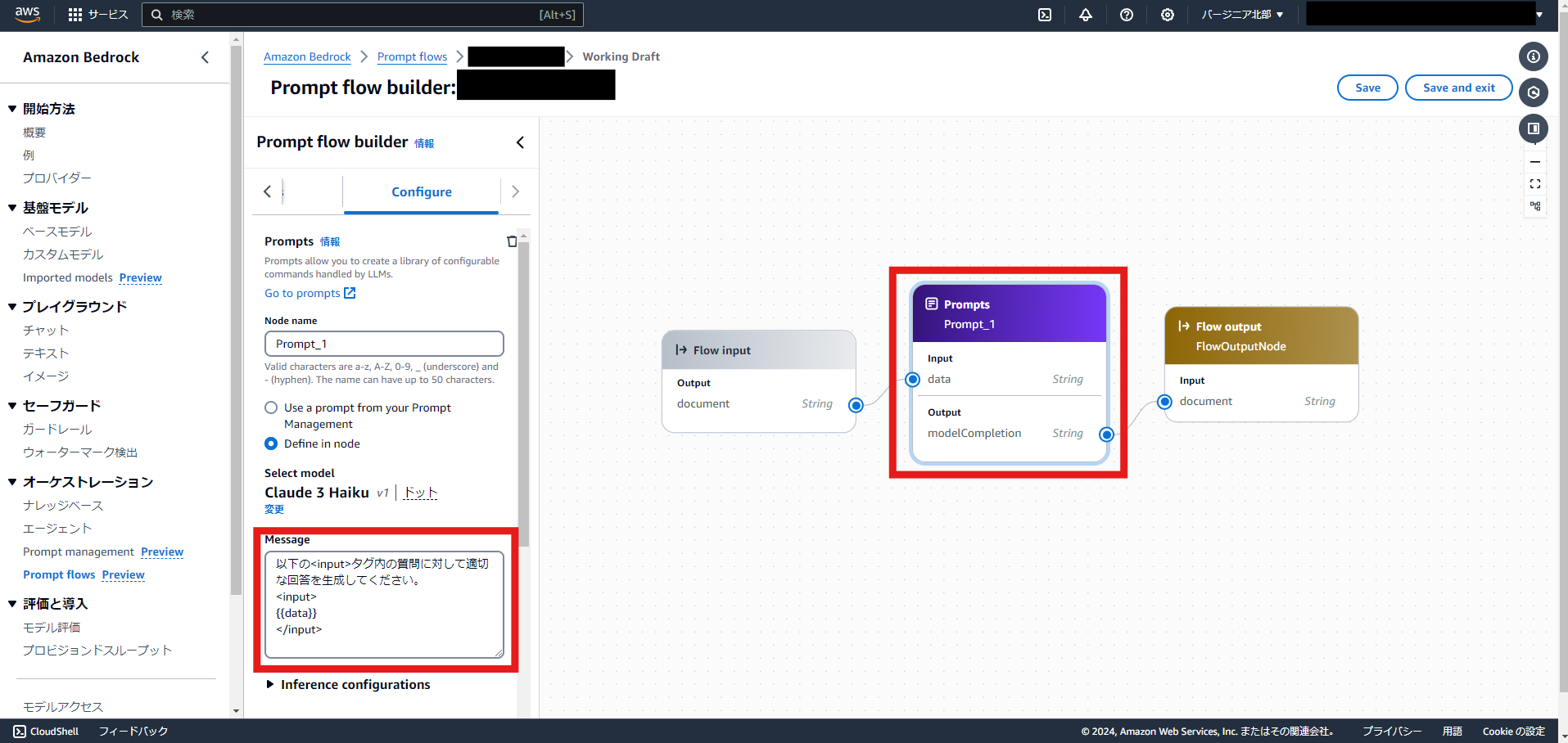
Task: Collapse the オーケストレーション sidebar section
Action: coord(12,482)
